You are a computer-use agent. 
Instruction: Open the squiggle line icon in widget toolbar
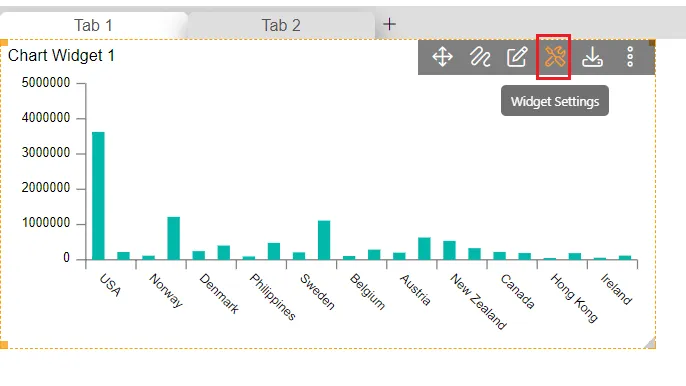click(480, 57)
